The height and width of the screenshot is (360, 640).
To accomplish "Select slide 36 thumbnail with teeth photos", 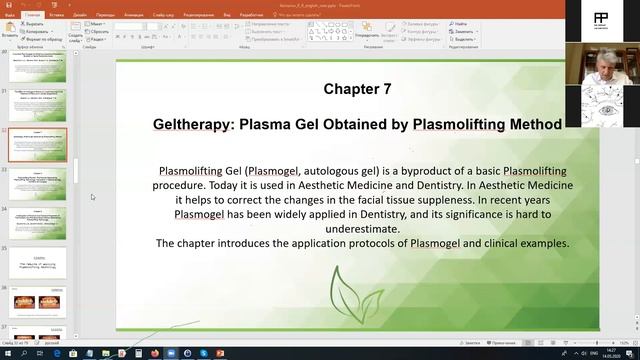I will click(x=37, y=302).
